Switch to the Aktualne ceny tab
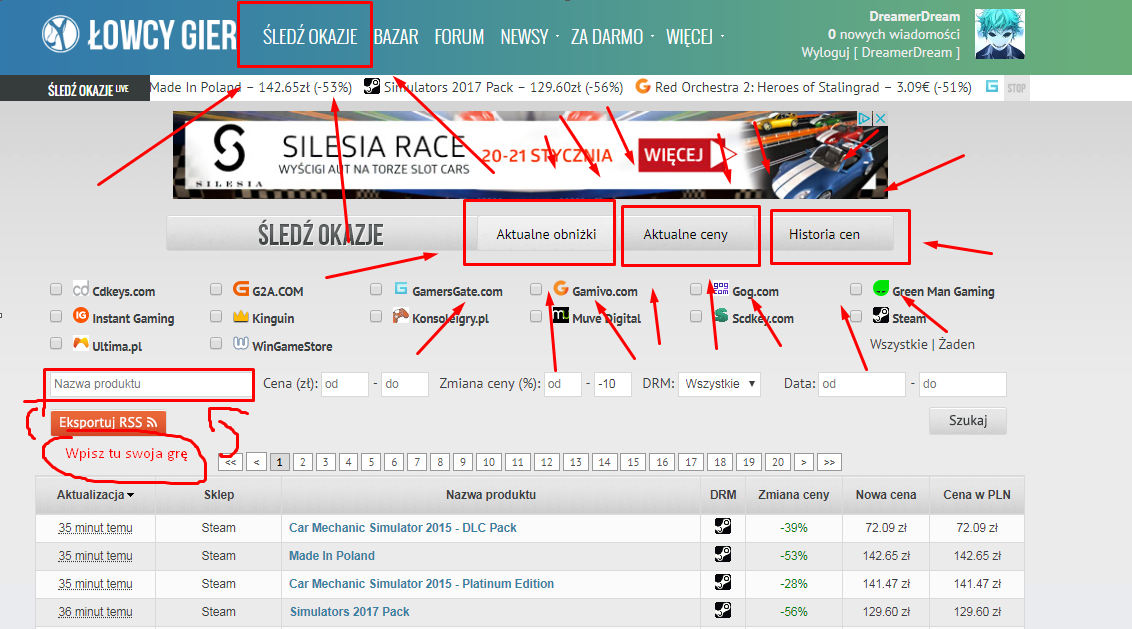The image size is (1132, 629). click(685, 234)
